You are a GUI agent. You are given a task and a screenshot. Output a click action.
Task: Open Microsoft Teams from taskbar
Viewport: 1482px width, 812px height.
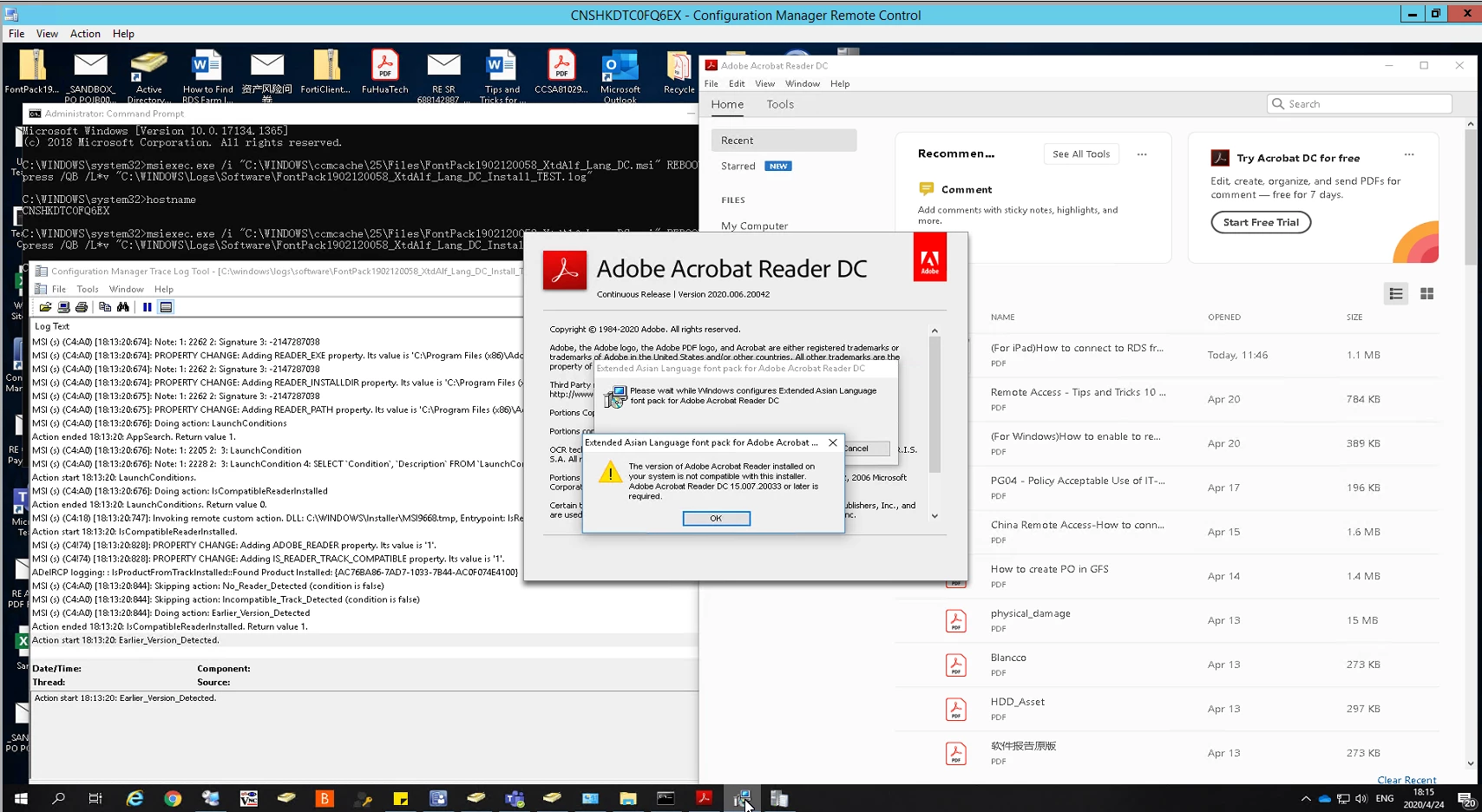(515, 798)
